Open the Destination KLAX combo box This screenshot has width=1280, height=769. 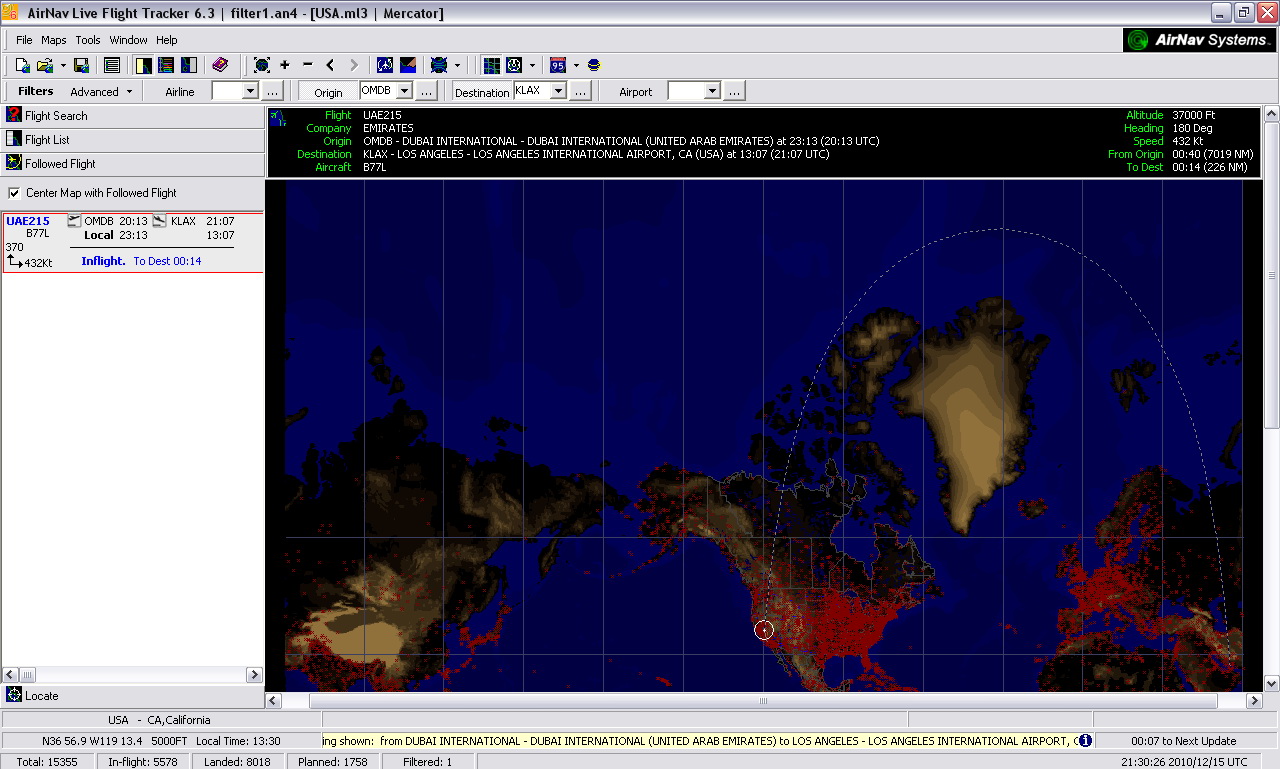[557, 91]
